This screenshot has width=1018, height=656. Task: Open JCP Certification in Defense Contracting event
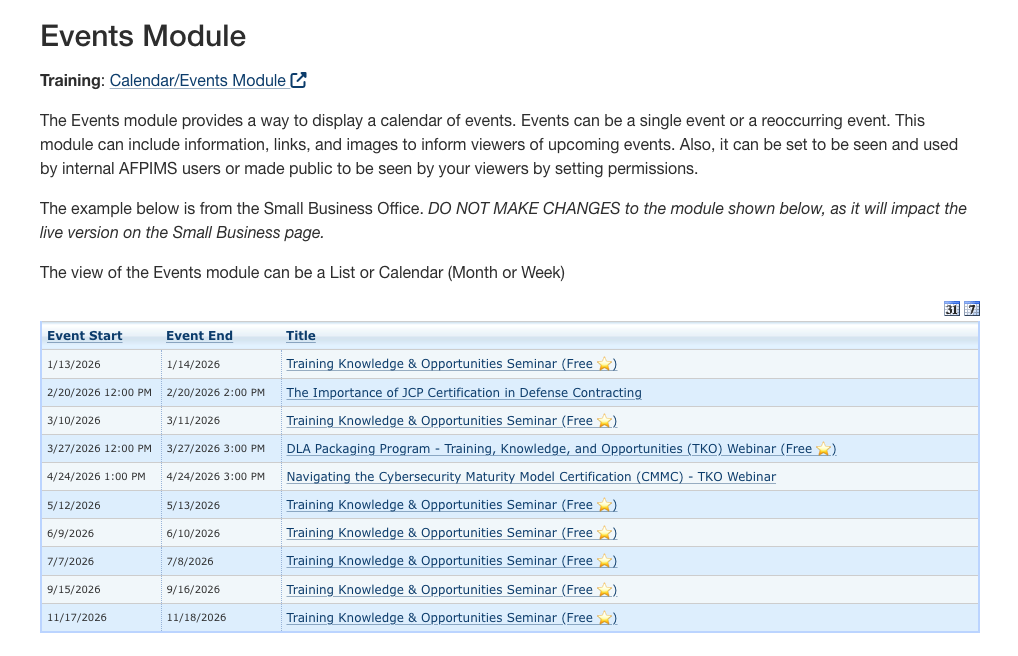[x=464, y=393]
